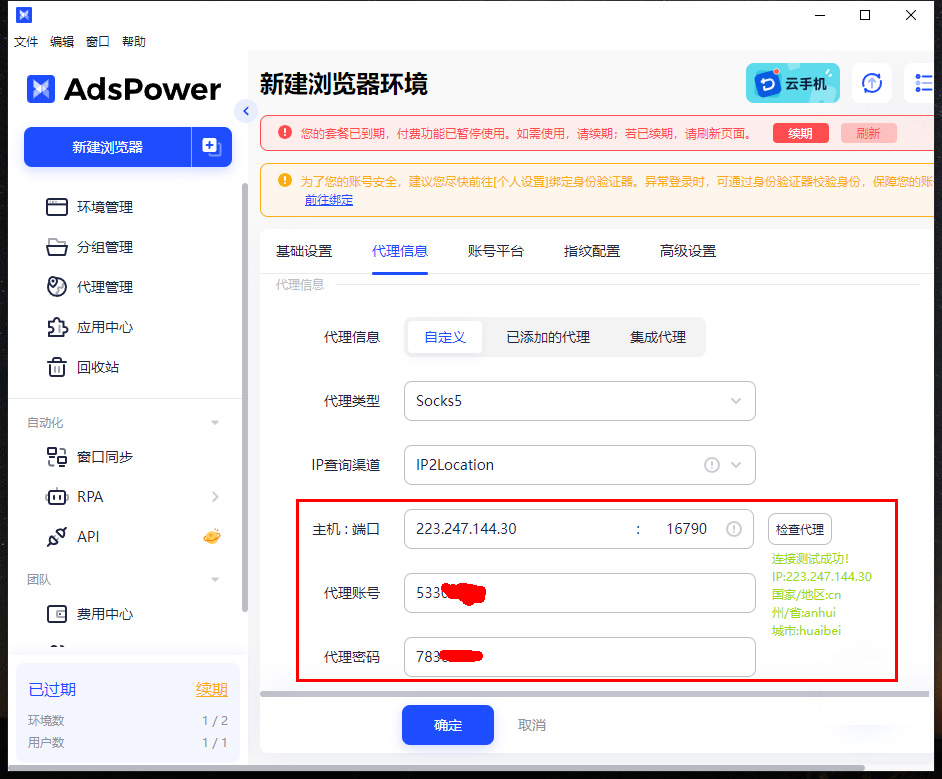Viewport: 942px width, 779px height.
Task: Open the 编辑 menu
Action: tap(62, 41)
